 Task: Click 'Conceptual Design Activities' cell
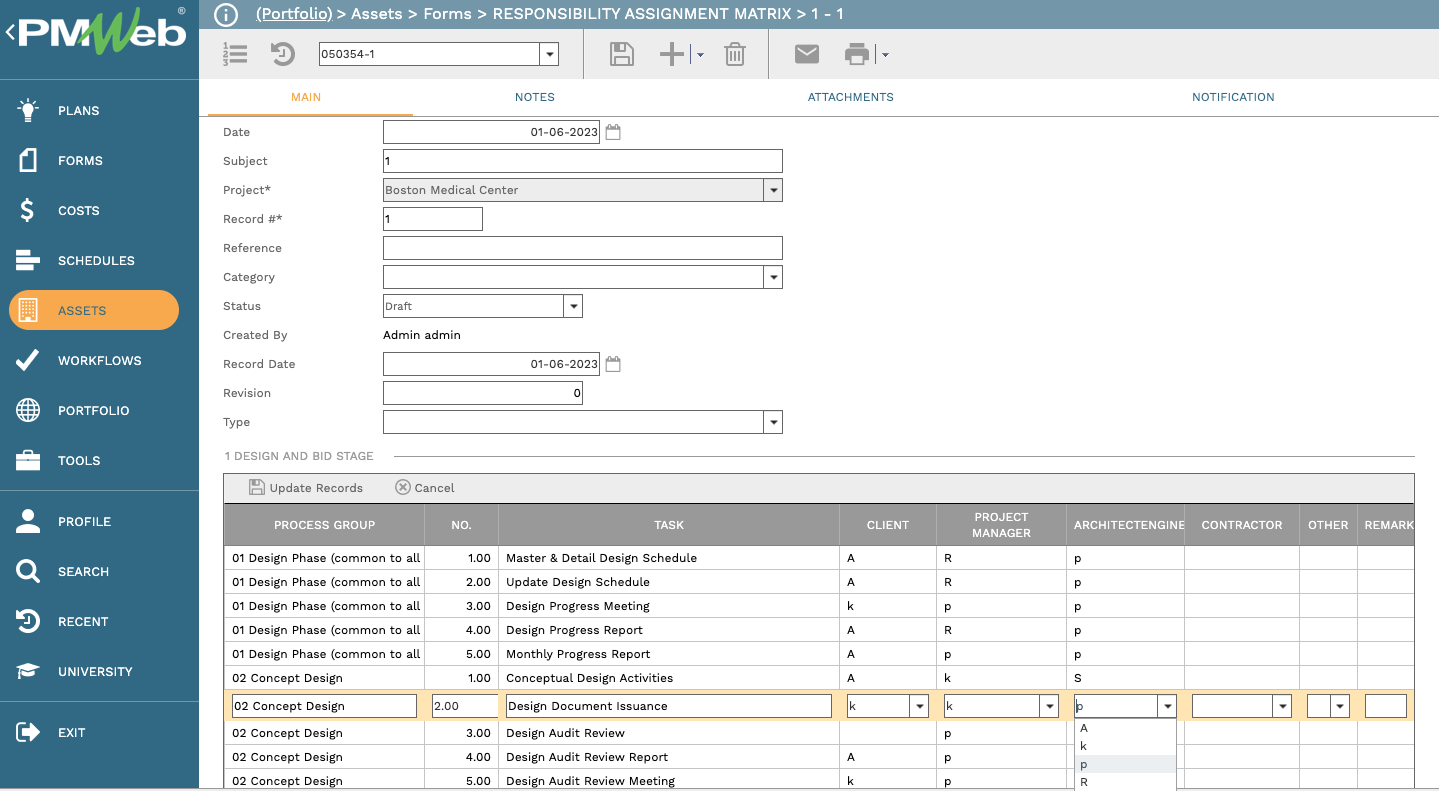pos(669,678)
